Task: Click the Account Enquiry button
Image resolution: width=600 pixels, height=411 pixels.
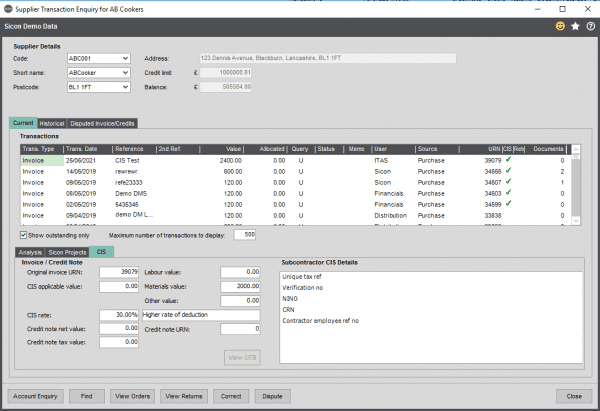Action: [35, 396]
